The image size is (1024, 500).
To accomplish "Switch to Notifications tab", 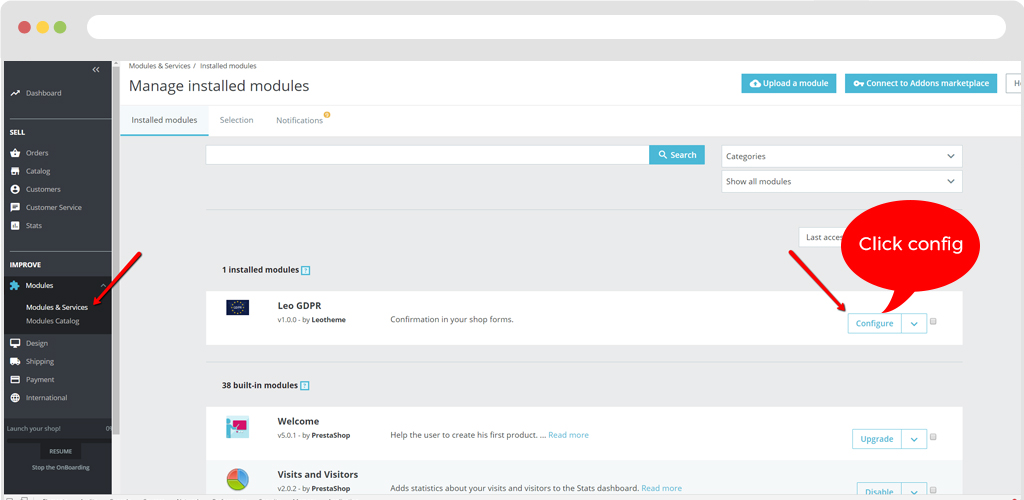I will [299, 121].
